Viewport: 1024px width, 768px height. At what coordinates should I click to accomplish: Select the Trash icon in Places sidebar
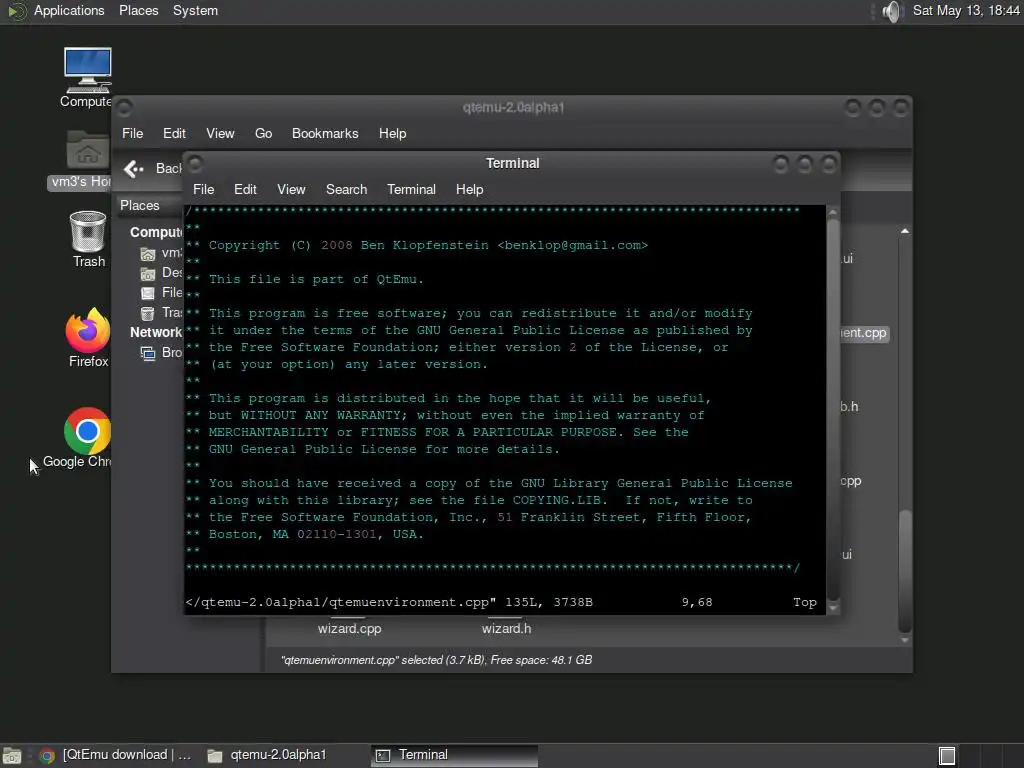[x=148, y=313]
